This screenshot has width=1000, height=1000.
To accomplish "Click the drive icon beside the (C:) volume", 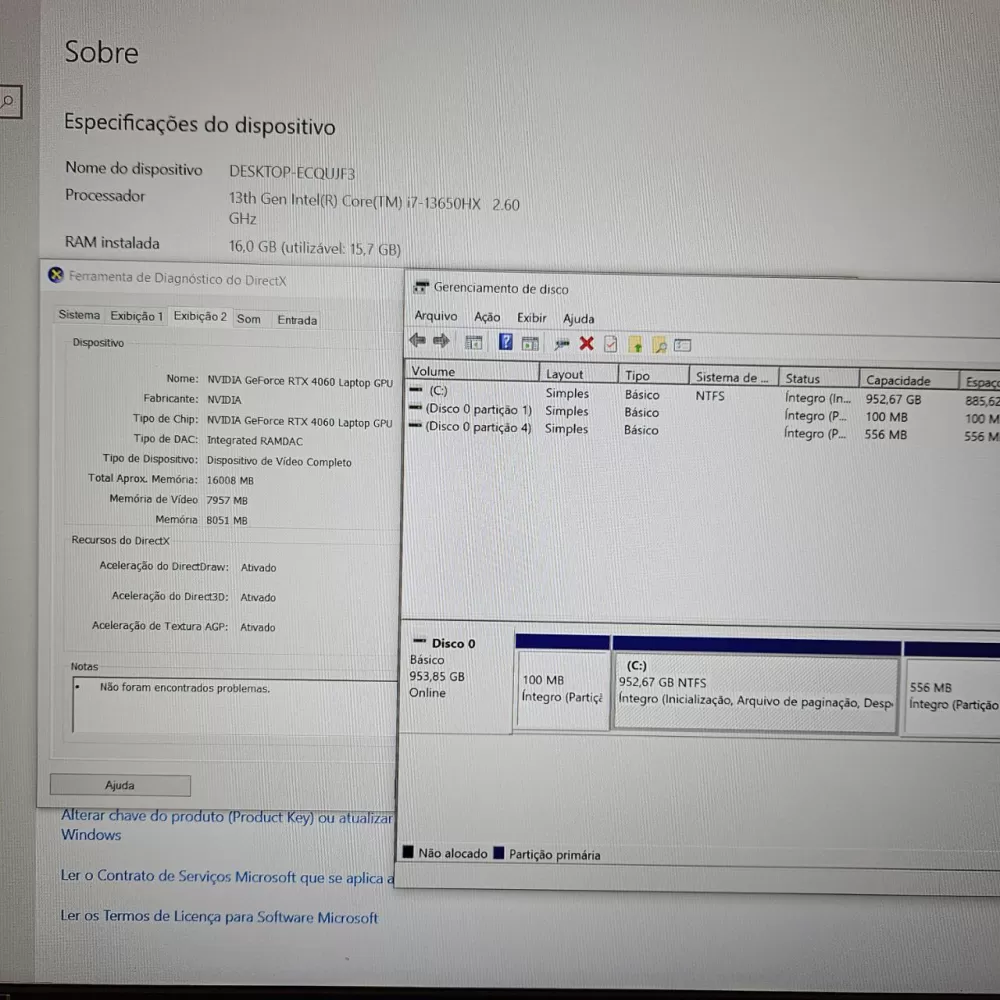I will click(x=416, y=389).
